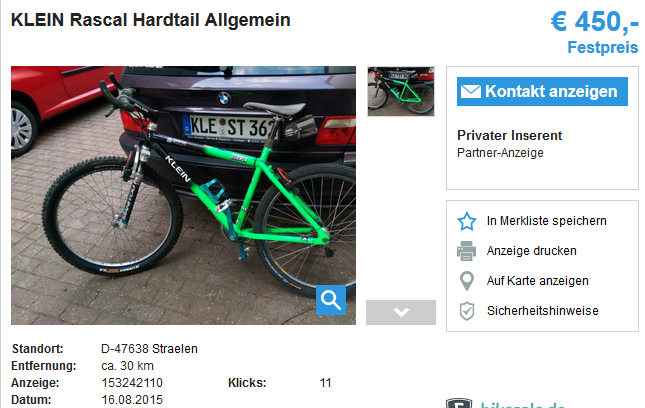Image resolution: width=645 pixels, height=408 pixels.
Task: Select the small bike thumbnail
Action: pos(401,91)
